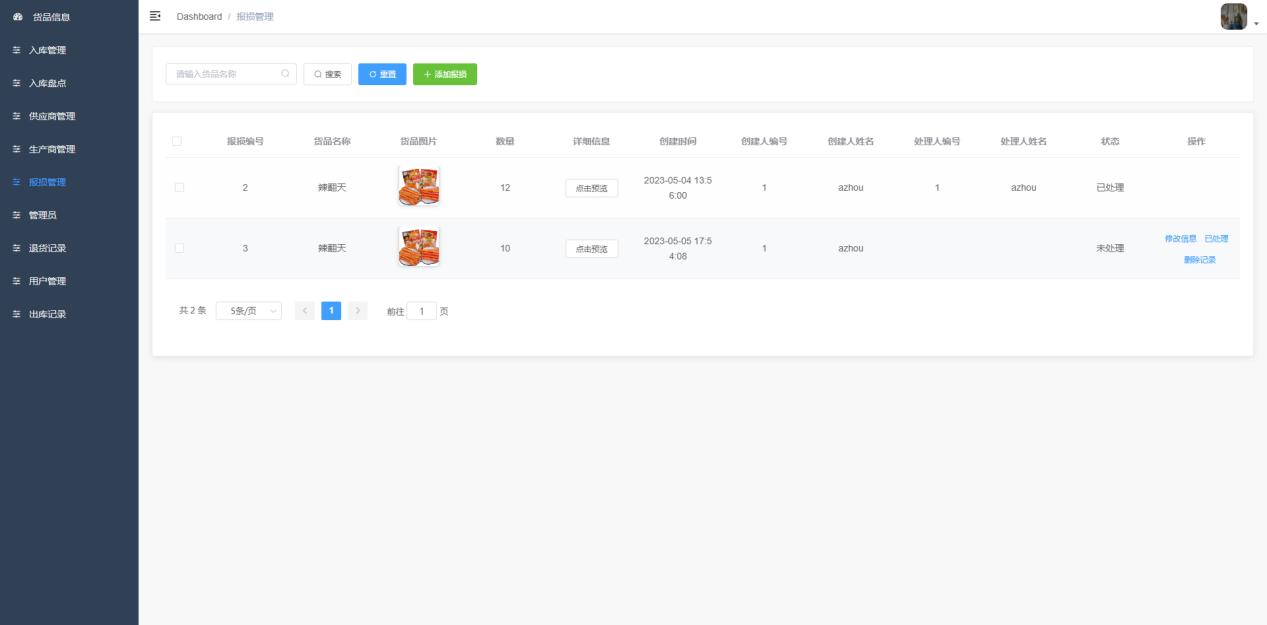Click the magnifier icon inside the search field
The height and width of the screenshot is (625, 1267).
[x=285, y=74]
